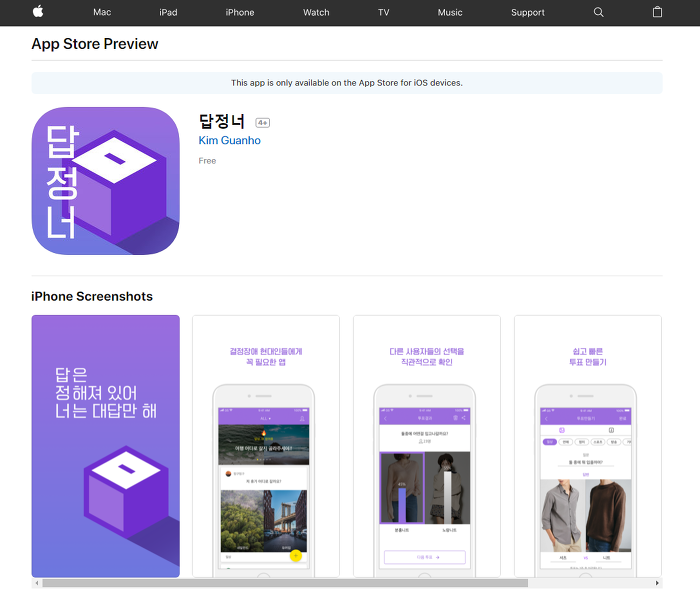Select TV in the navigation bar
Image resolution: width=700 pixels, height=602 pixels.
[x=383, y=13]
